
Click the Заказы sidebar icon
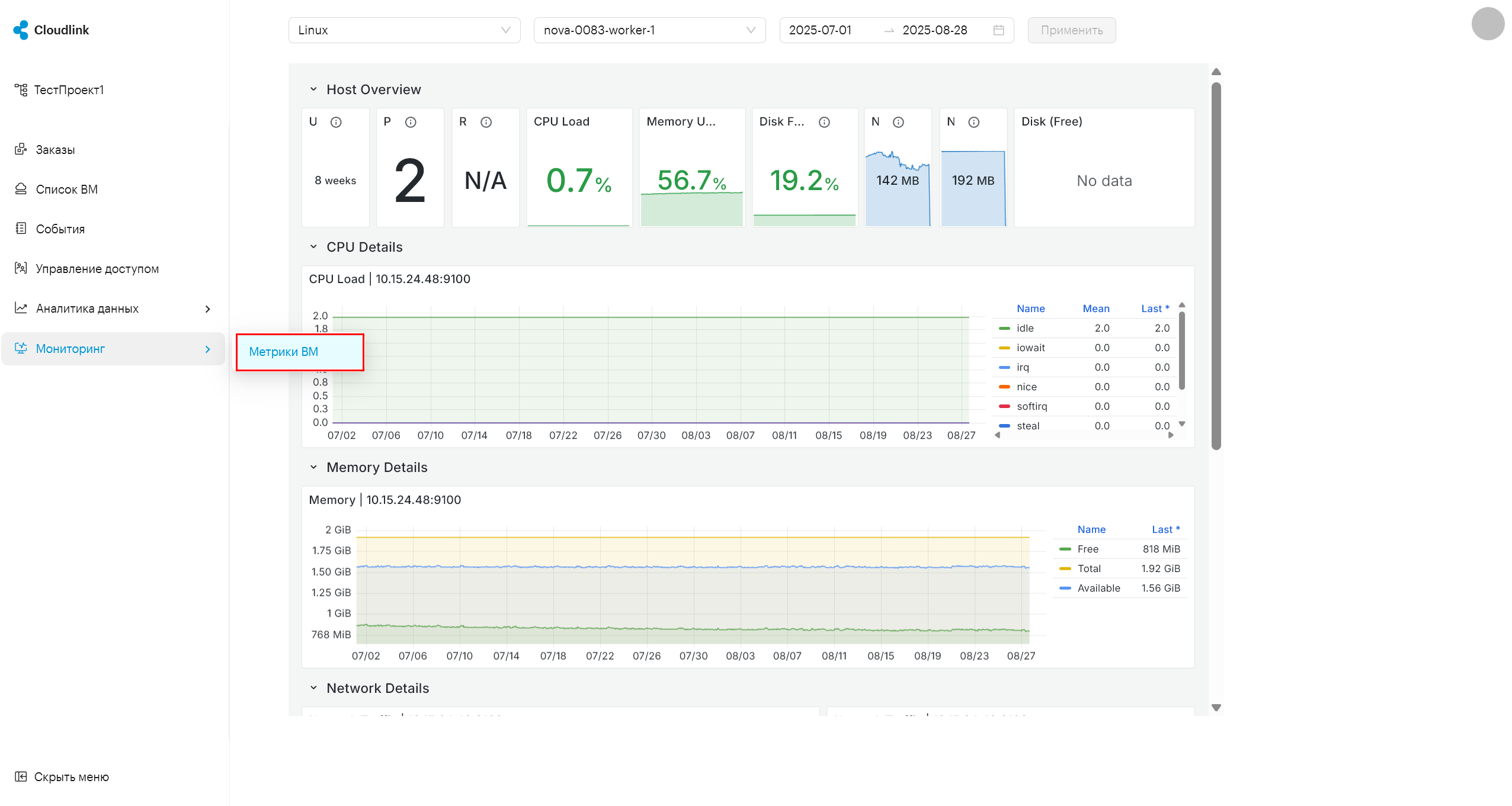pos(21,149)
